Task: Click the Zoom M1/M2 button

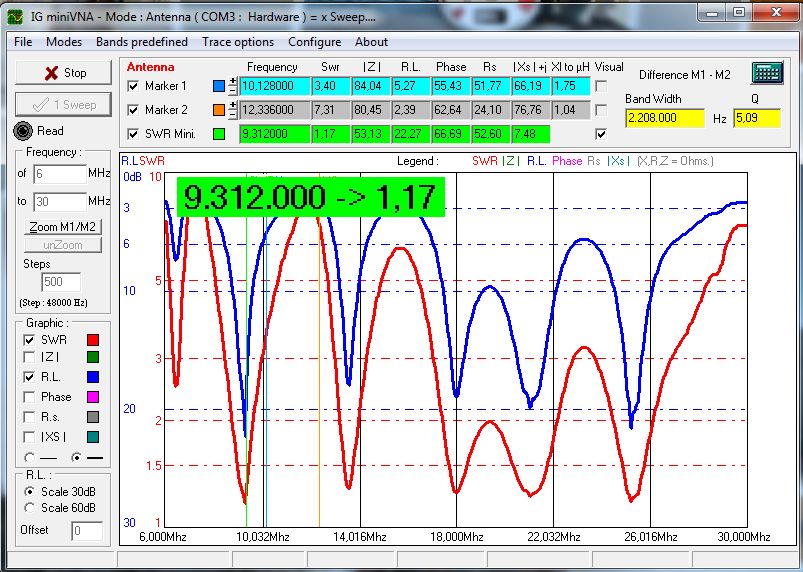Action: point(62,227)
